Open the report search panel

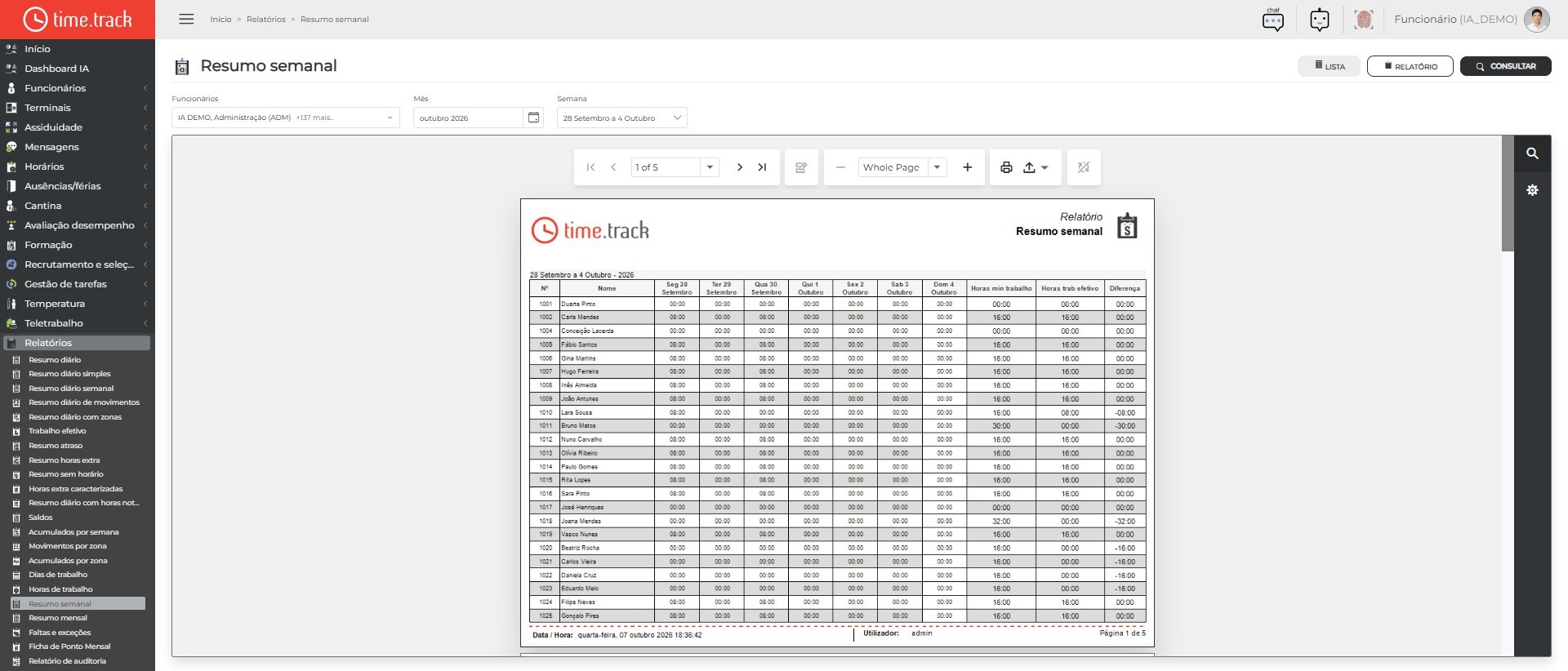coord(1532,153)
